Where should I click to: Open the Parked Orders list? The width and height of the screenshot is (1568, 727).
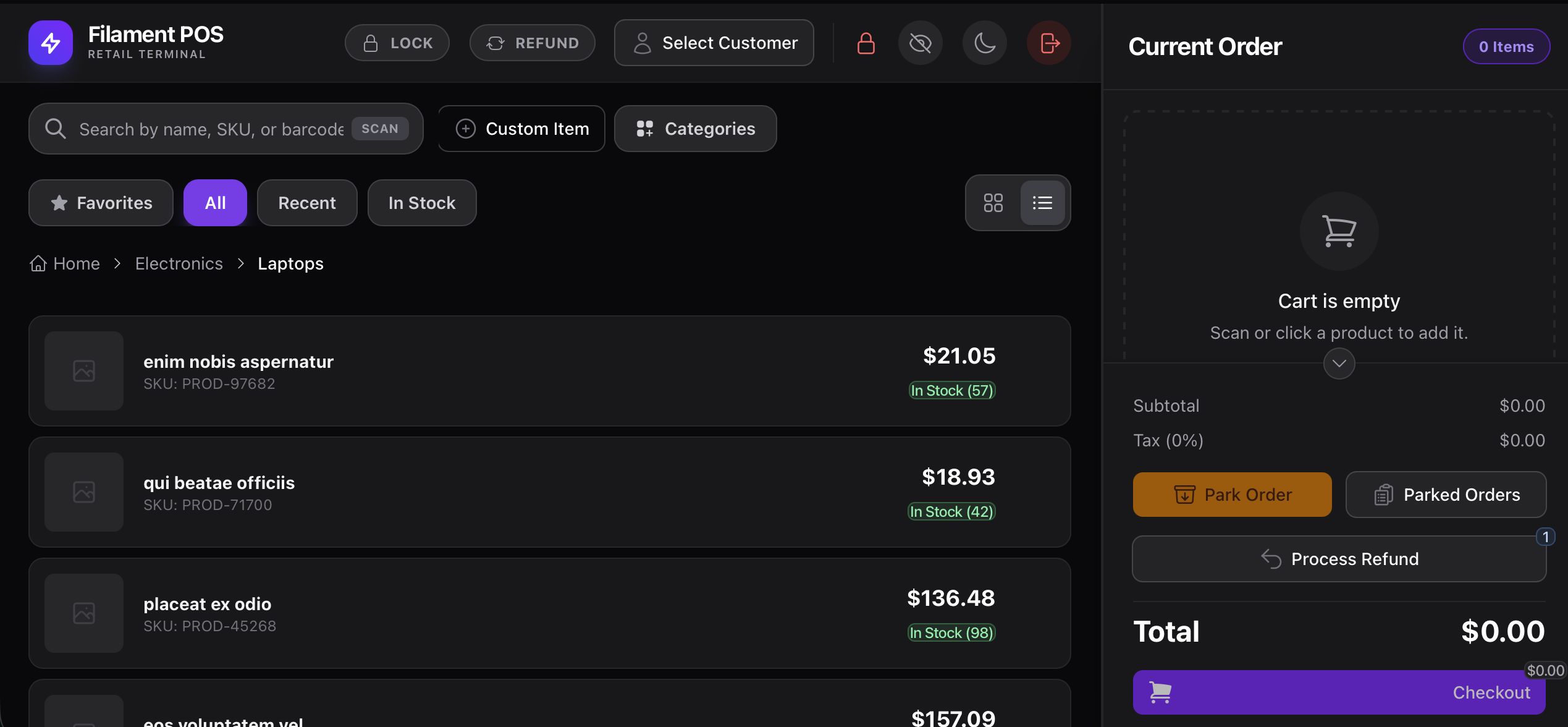pyautogui.click(x=1446, y=495)
